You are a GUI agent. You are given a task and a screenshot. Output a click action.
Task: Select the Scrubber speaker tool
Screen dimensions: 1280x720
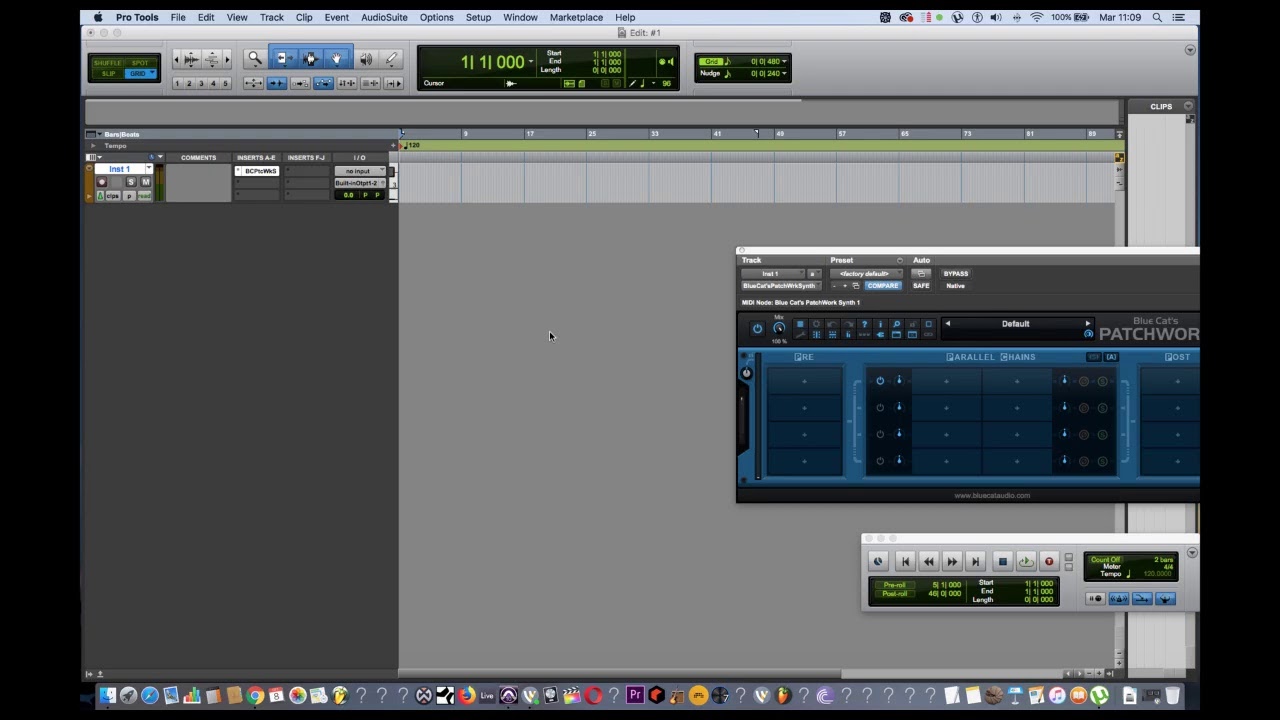click(x=366, y=59)
